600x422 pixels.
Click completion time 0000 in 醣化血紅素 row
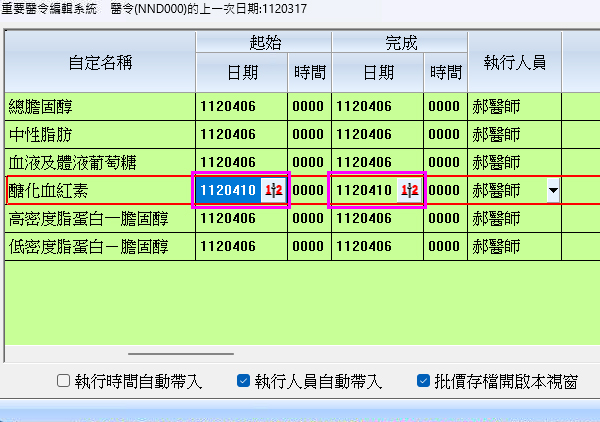[444, 190]
